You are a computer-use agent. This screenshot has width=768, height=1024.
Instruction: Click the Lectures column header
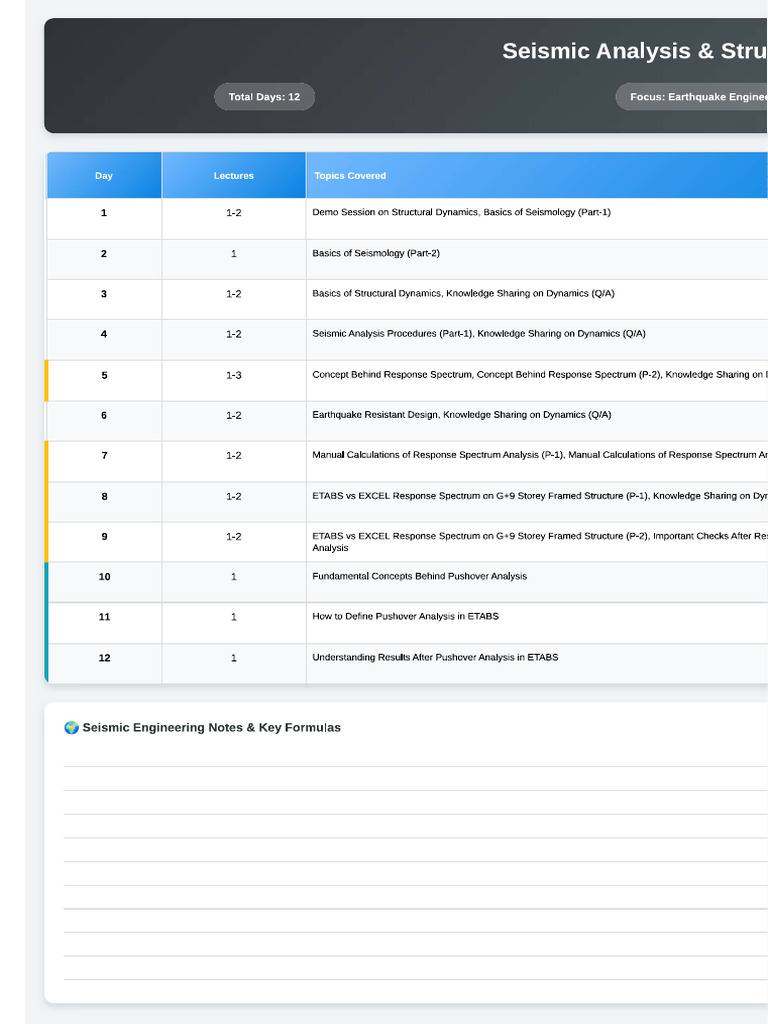click(x=234, y=176)
